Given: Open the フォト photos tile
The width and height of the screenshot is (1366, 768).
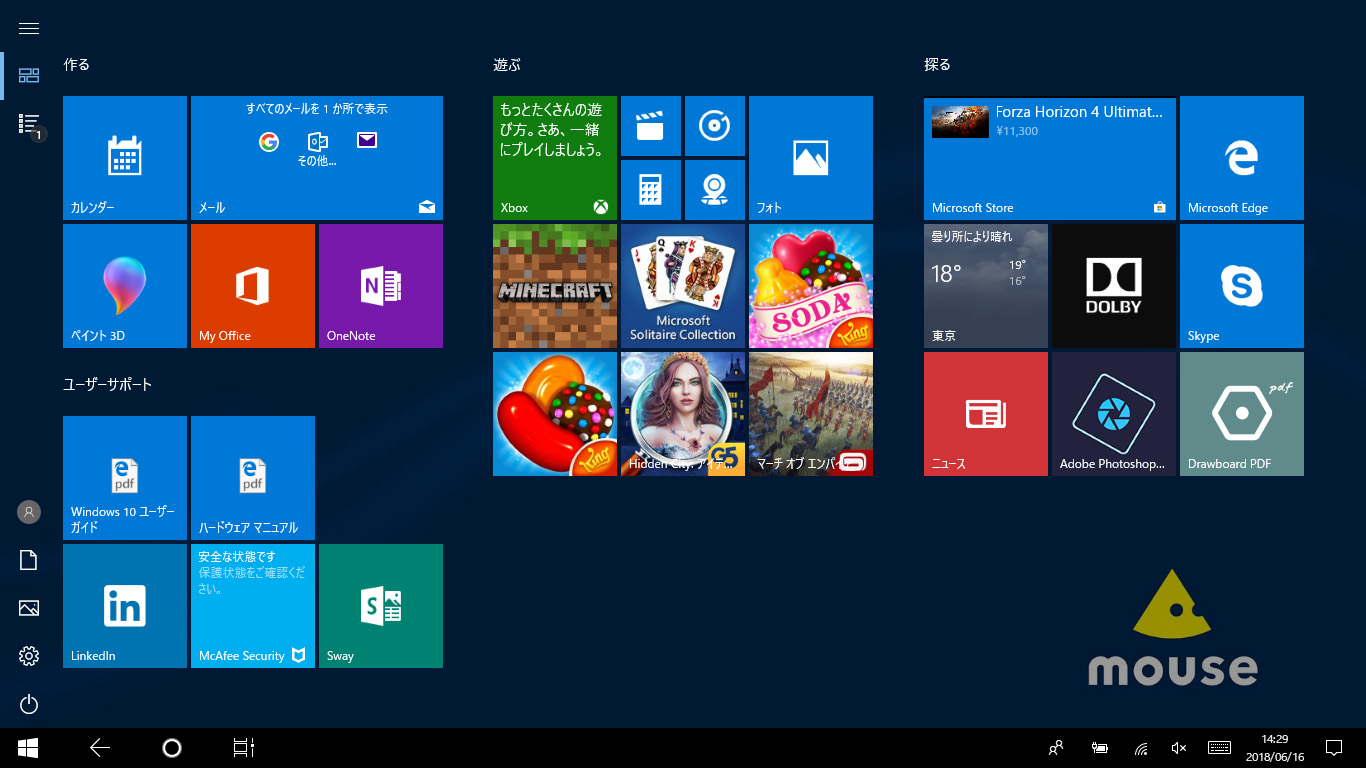Looking at the screenshot, I should [811, 157].
